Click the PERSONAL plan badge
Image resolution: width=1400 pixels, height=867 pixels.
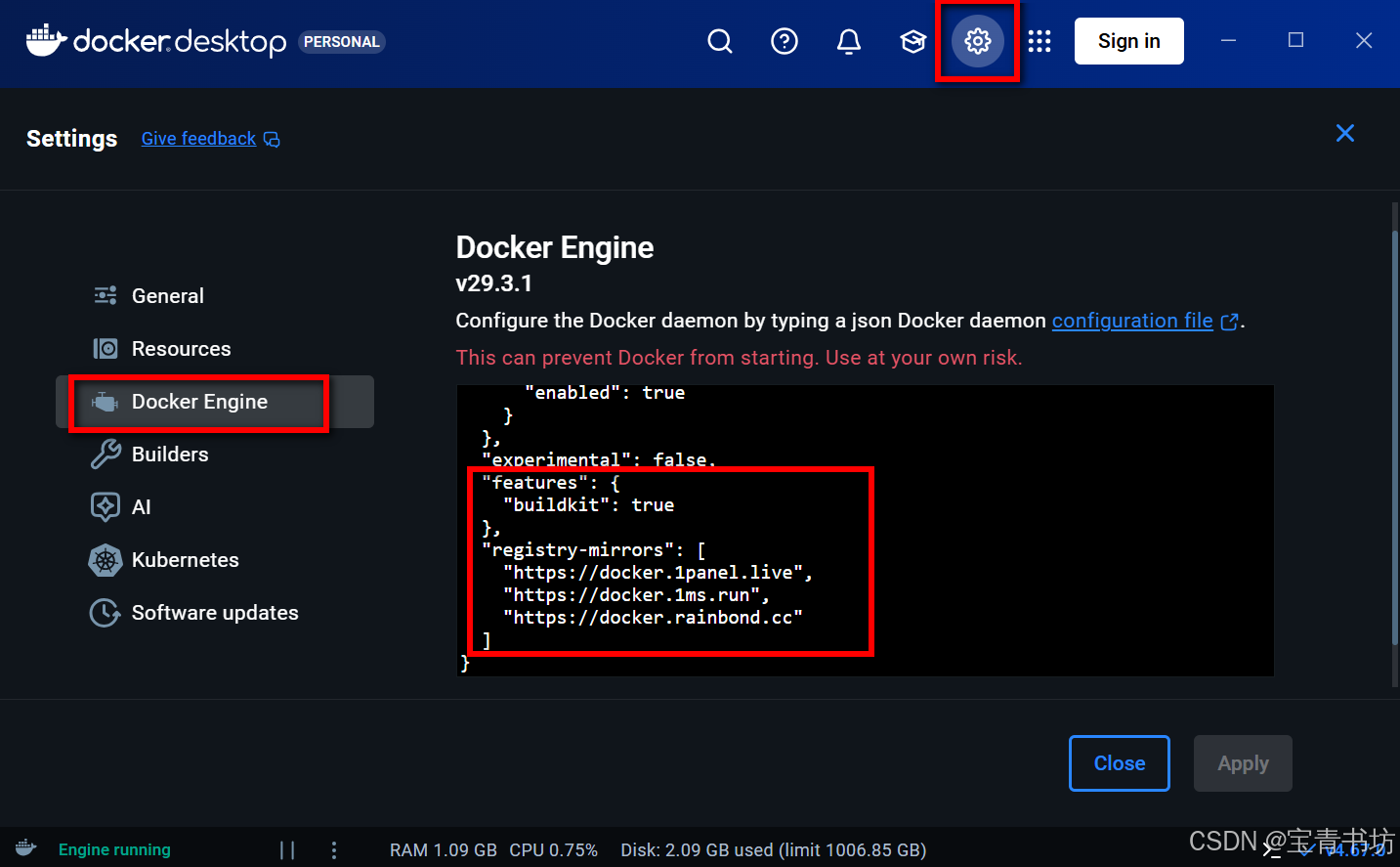pyautogui.click(x=342, y=42)
